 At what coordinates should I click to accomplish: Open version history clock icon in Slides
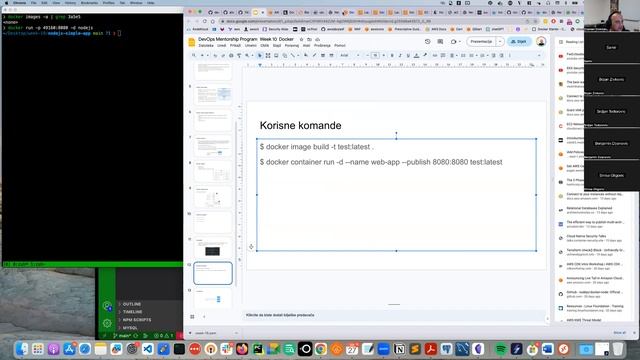tap(427, 42)
